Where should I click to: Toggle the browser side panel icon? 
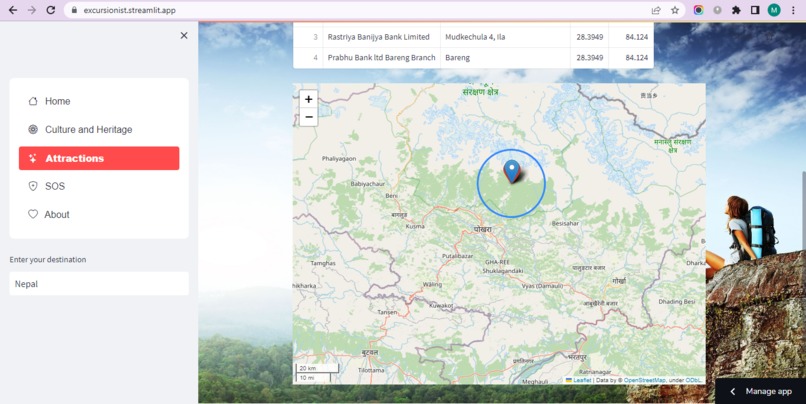[x=755, y=10]
